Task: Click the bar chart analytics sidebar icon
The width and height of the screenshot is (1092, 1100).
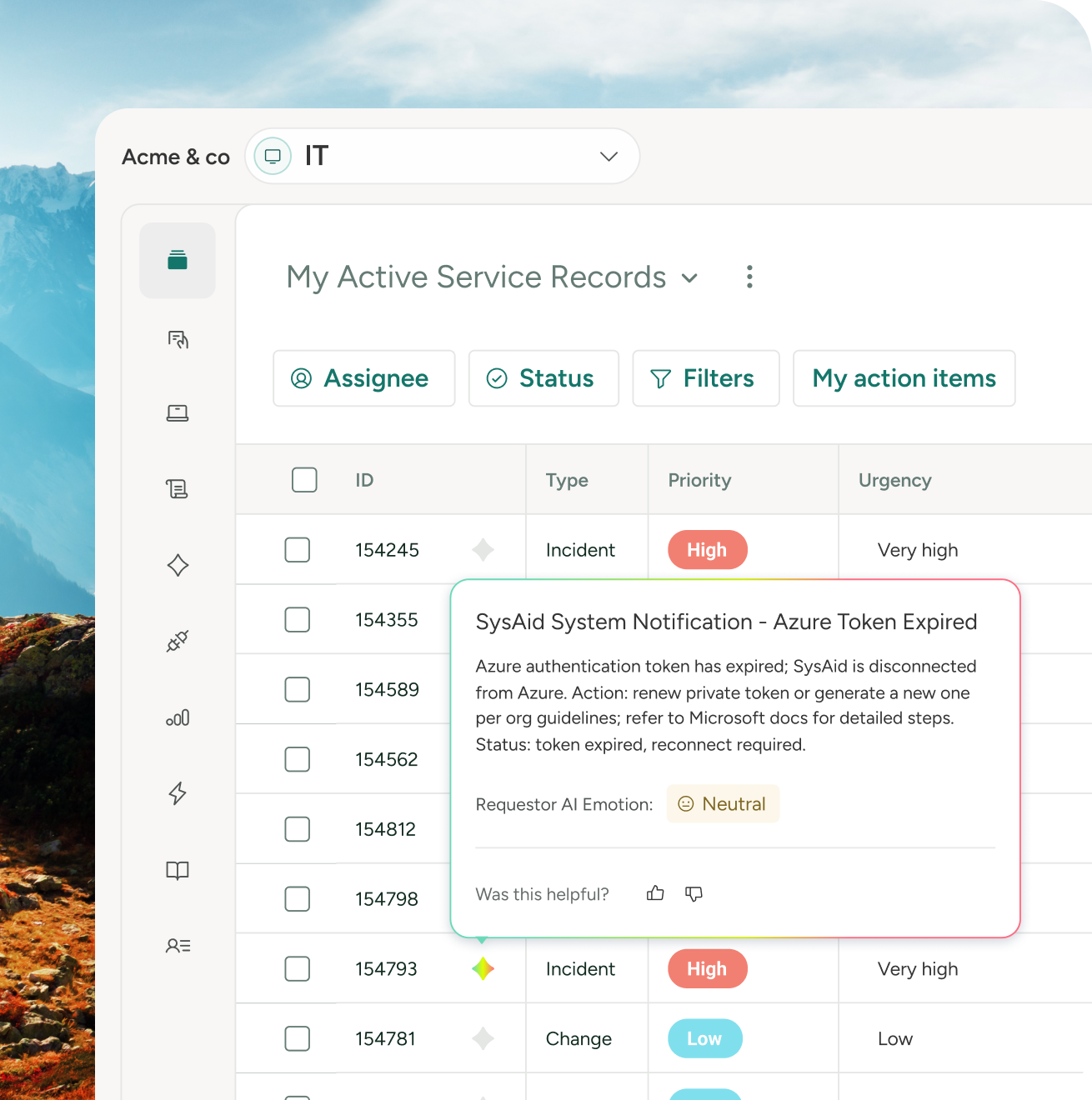Action: [x=178, y=717]
